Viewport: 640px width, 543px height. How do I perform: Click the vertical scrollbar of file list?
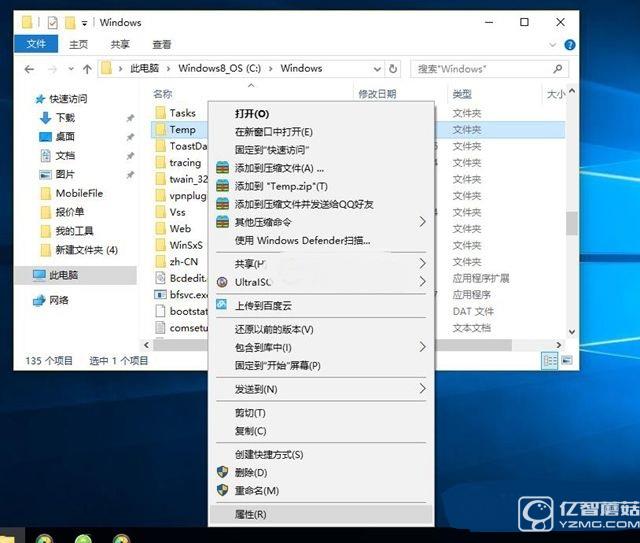coord(571,222)
